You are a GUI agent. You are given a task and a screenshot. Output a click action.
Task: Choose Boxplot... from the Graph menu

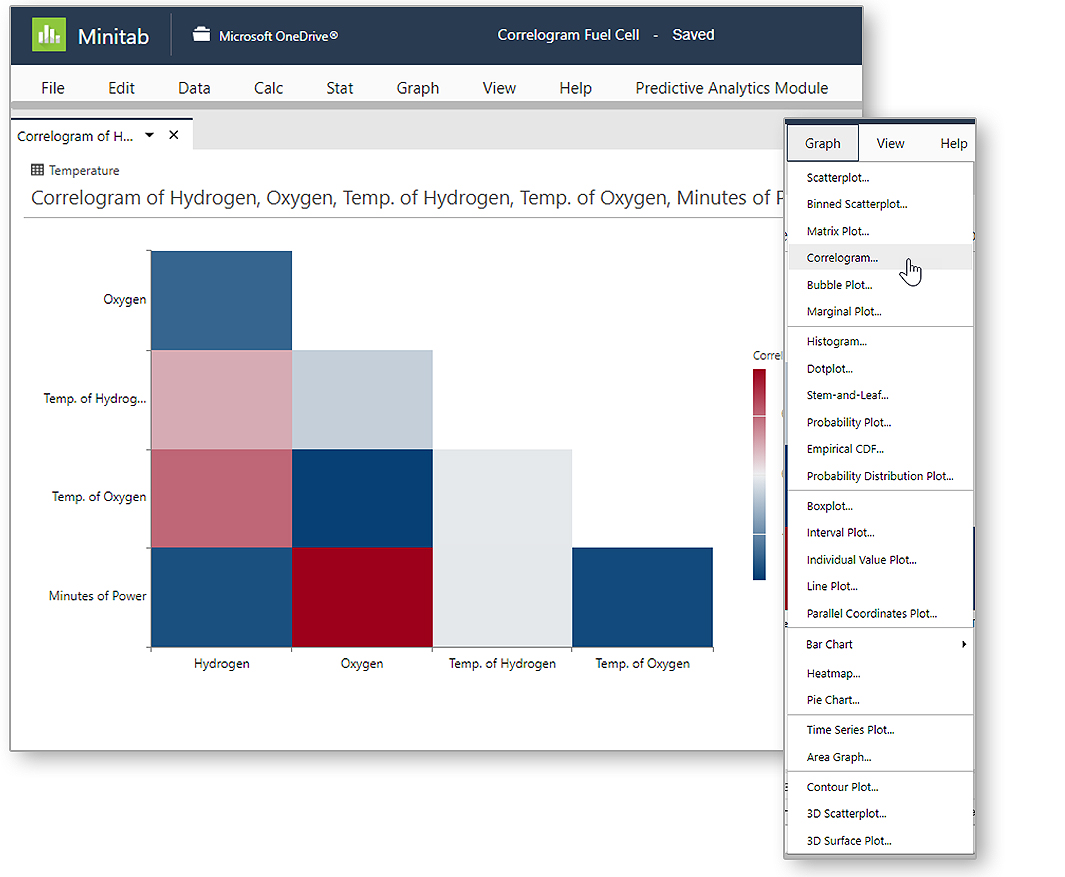tap(880, 506)
